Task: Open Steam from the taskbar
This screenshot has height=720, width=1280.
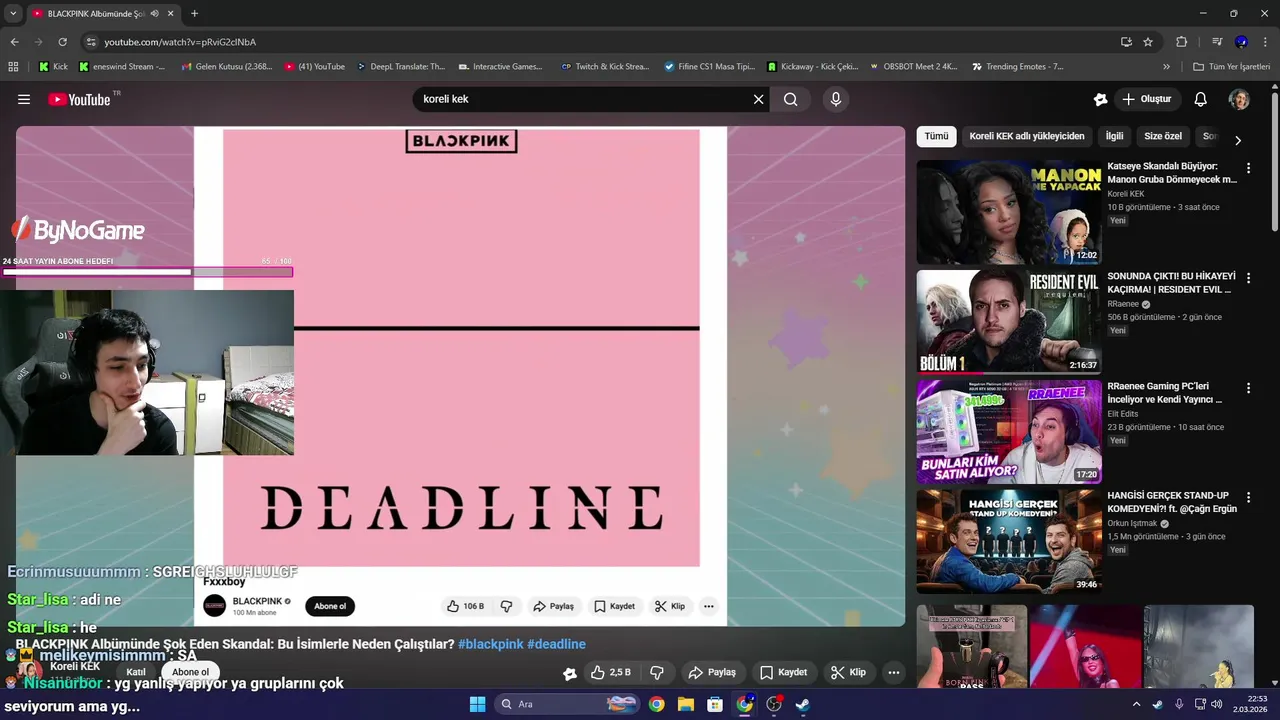Action: pos(803,704)
